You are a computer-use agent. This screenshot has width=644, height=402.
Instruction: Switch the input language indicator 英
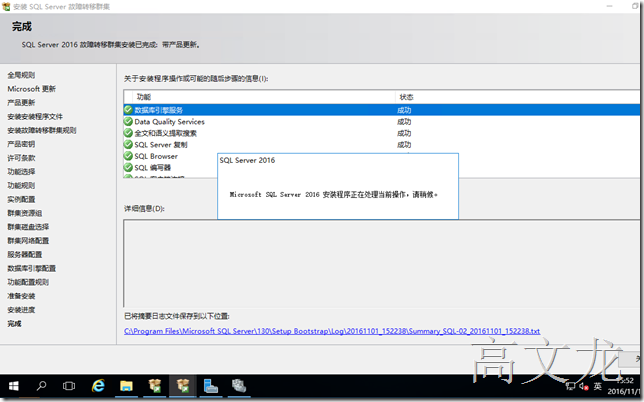(x=598, y=386)
